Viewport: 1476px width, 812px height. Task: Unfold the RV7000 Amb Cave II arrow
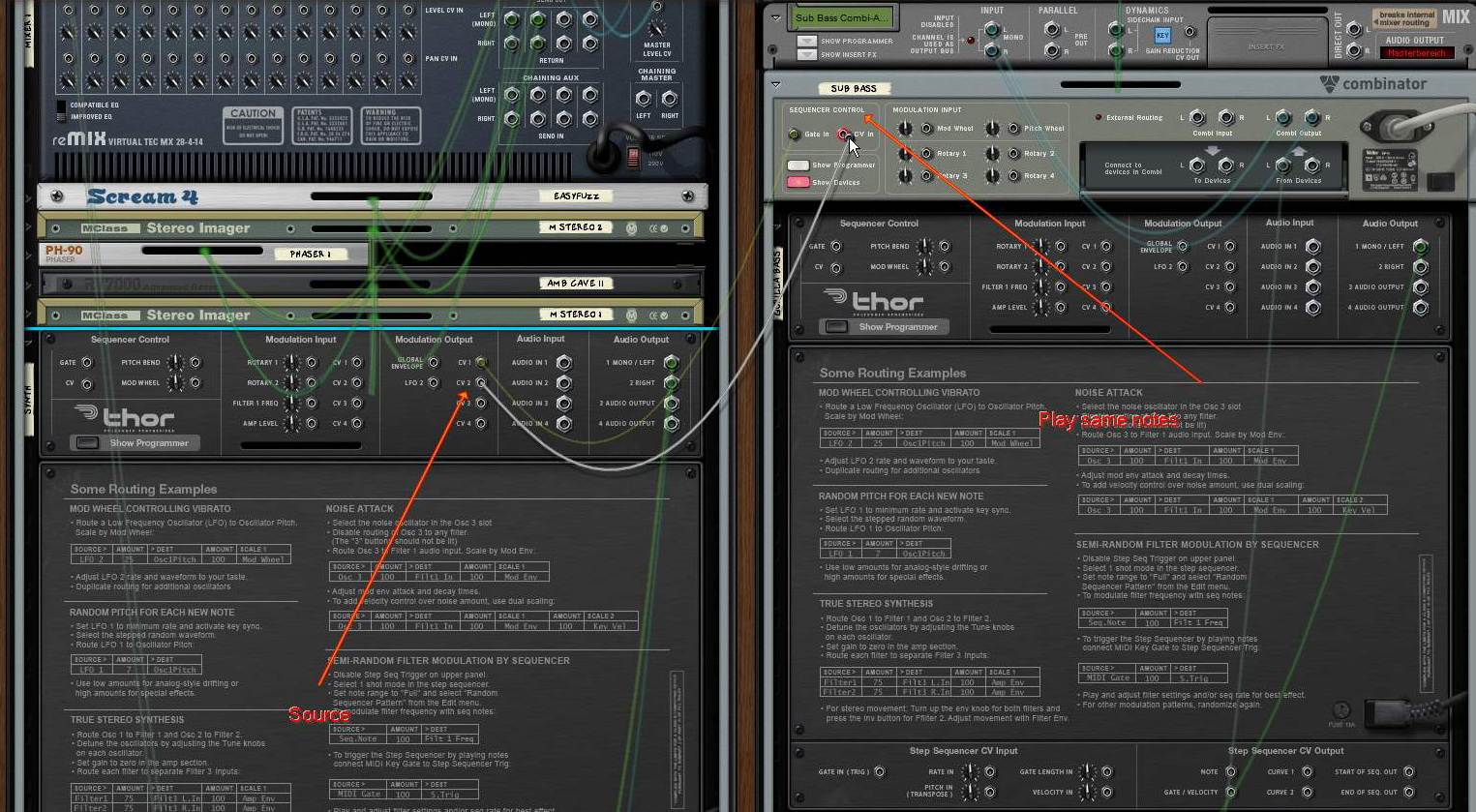tap(30, 284)
